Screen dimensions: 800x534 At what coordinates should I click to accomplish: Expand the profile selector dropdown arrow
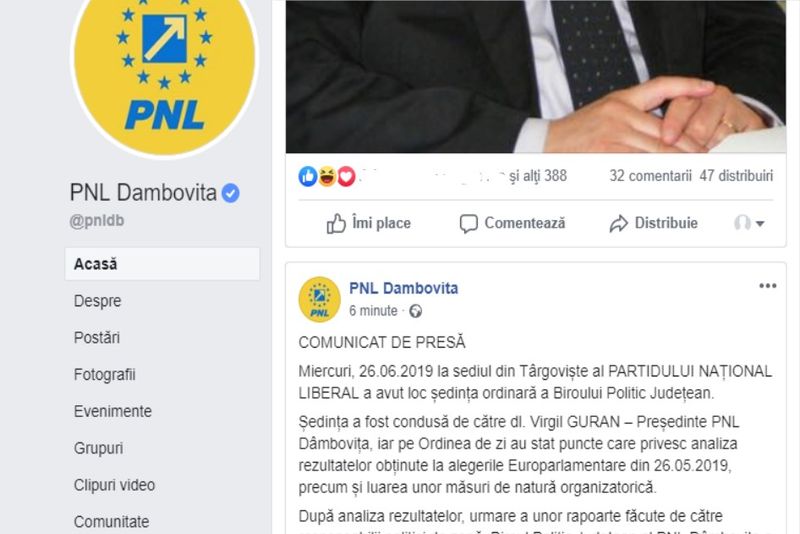pos(760,223)
